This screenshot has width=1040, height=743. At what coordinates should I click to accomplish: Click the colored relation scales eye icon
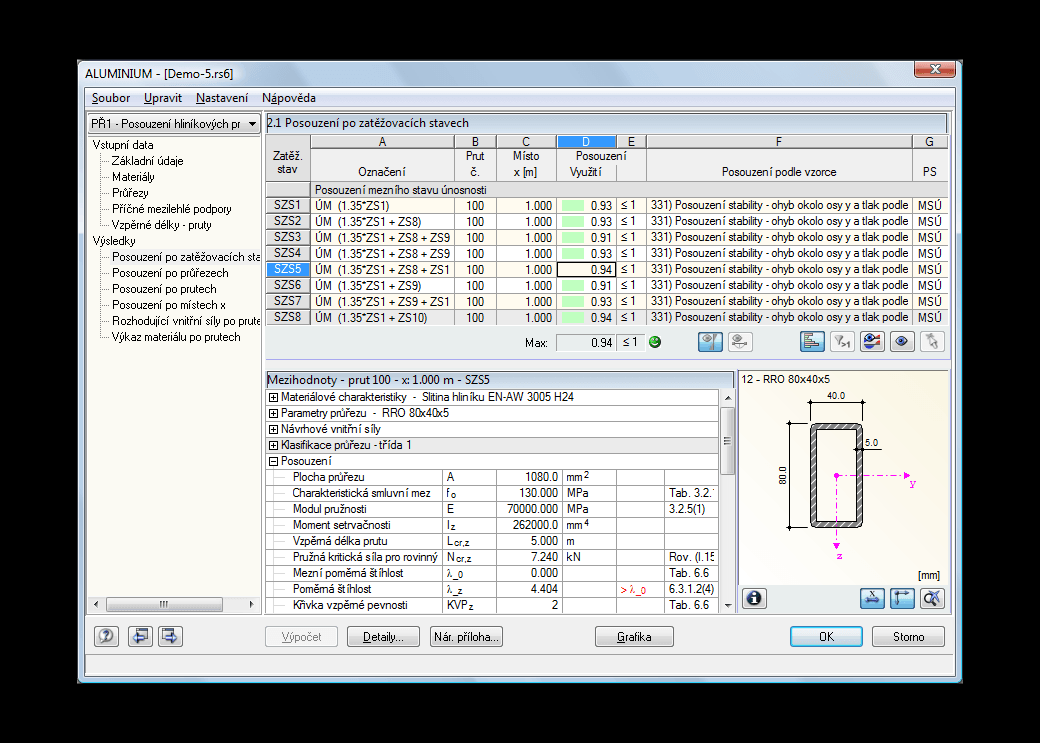872,342
